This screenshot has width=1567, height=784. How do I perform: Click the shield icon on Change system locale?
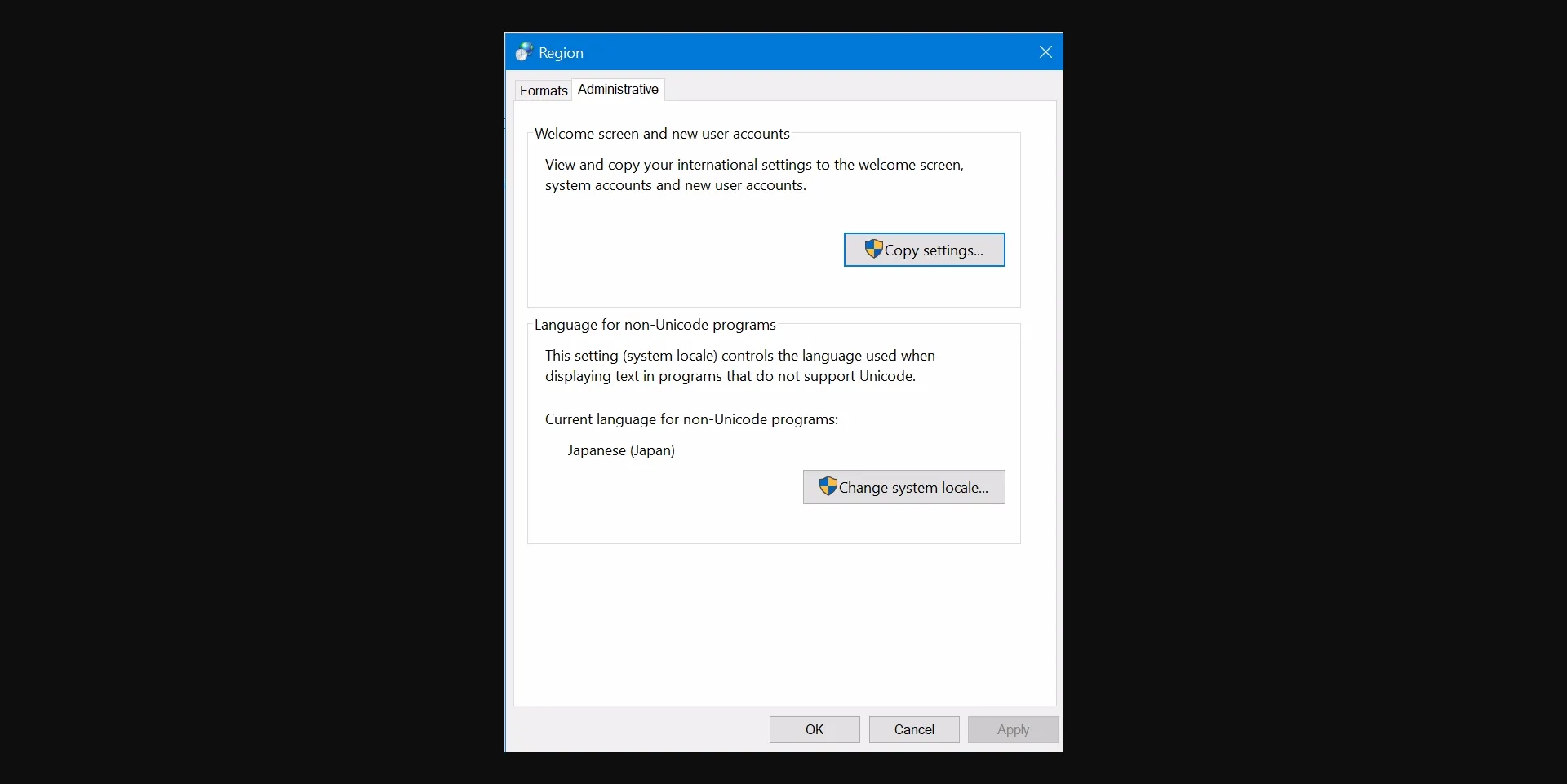828,486
